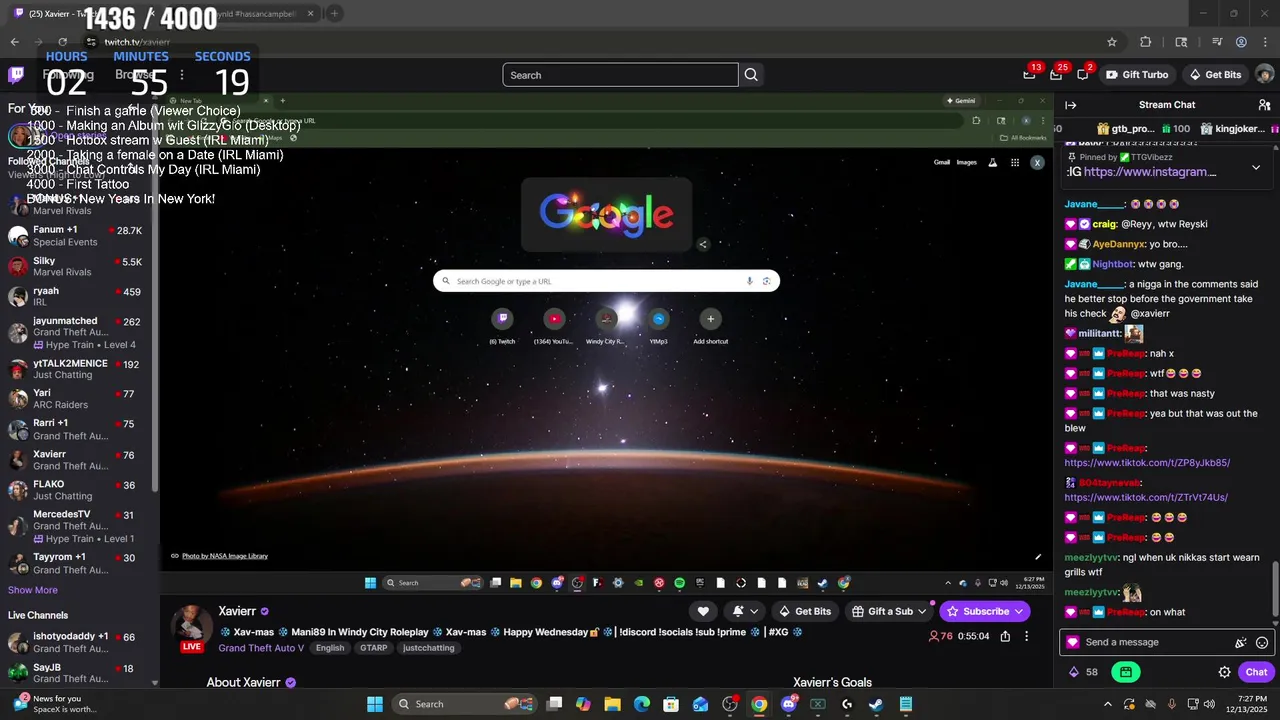Click the Twitch search input field

[x=620, y=75]
